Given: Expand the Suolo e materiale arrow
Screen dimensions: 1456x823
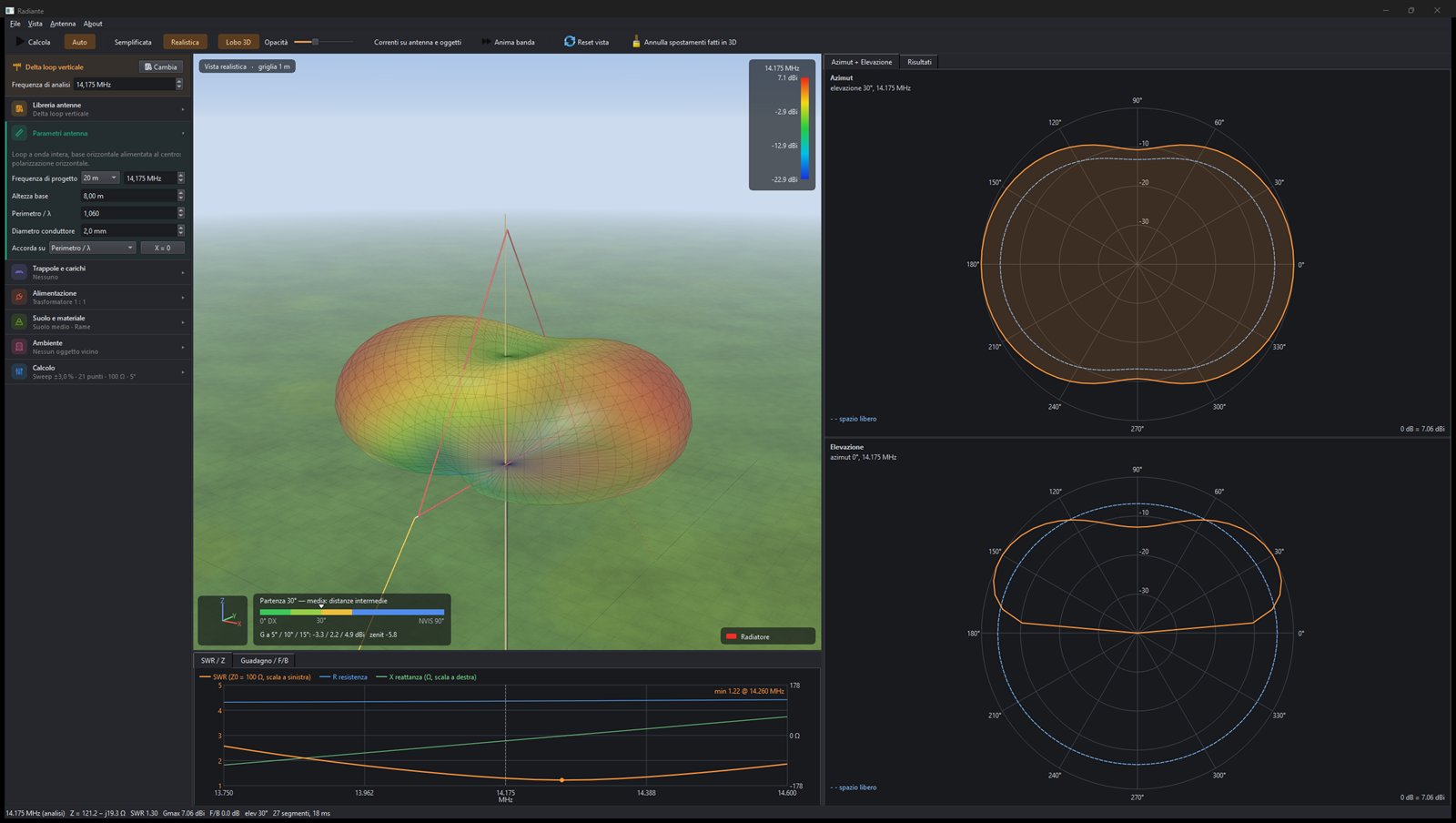Looking at the screenshot, I should pos(183,322).
